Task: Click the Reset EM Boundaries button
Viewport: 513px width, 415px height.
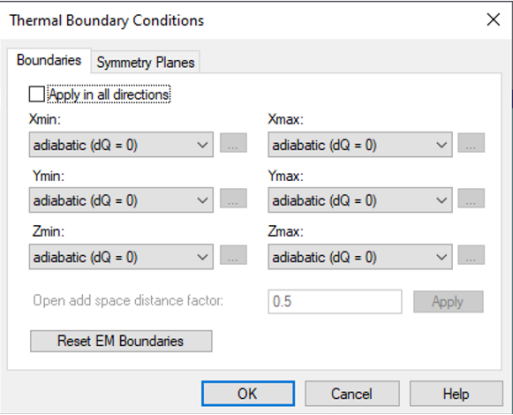Action: click(x=121, y=341)
